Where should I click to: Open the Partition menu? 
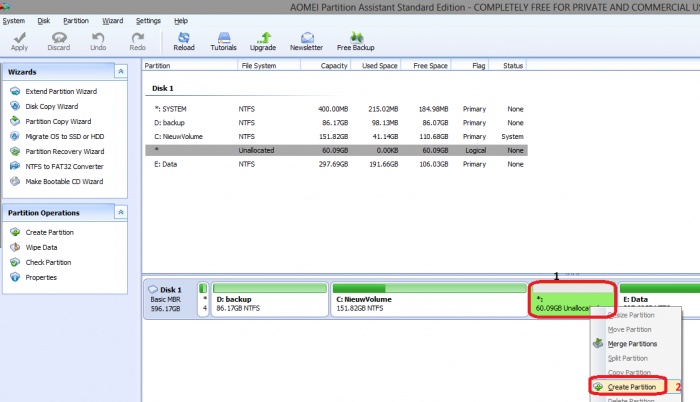coord(76,21)
